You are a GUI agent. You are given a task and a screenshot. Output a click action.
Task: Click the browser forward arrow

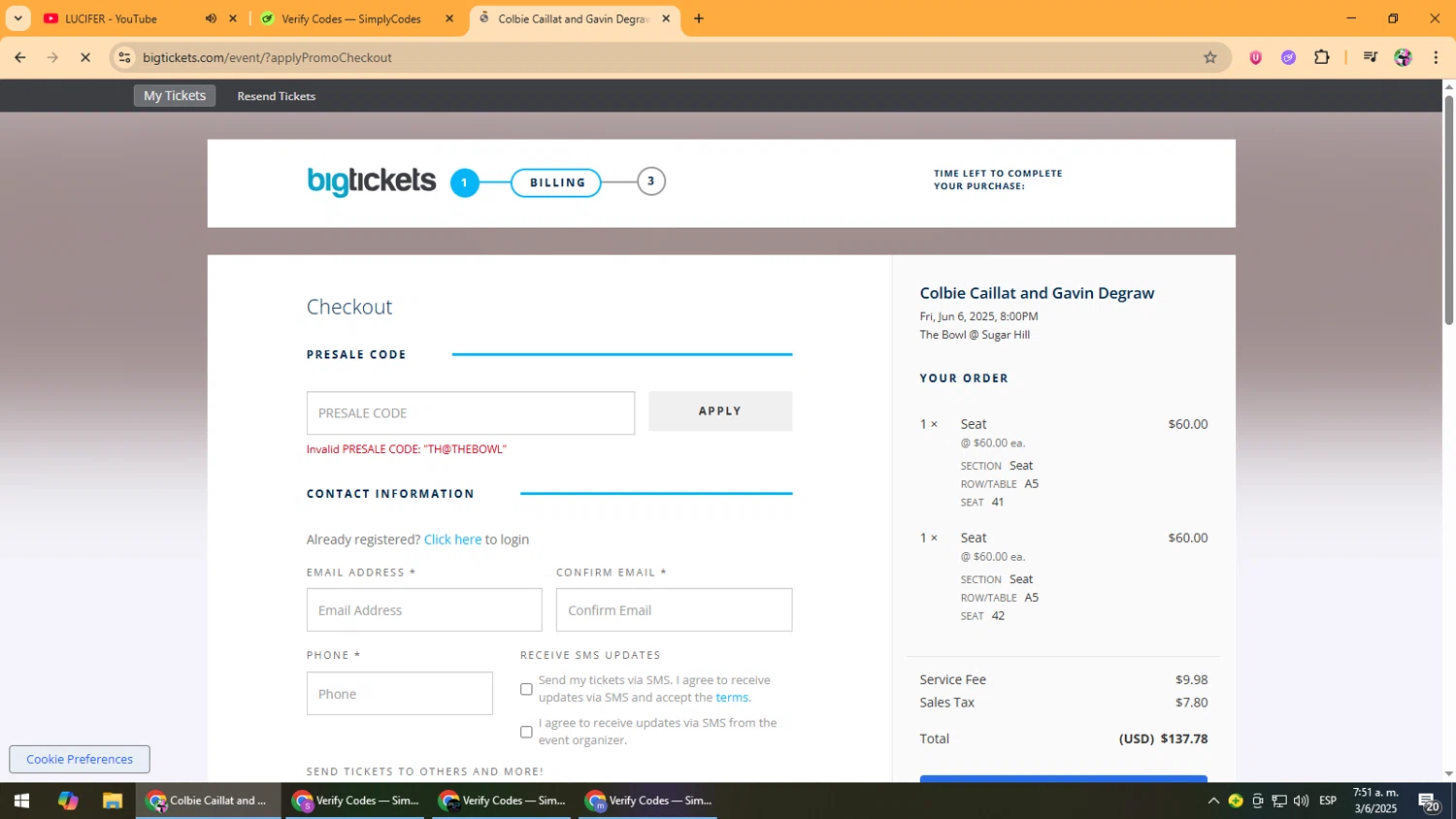pos(52,57)
